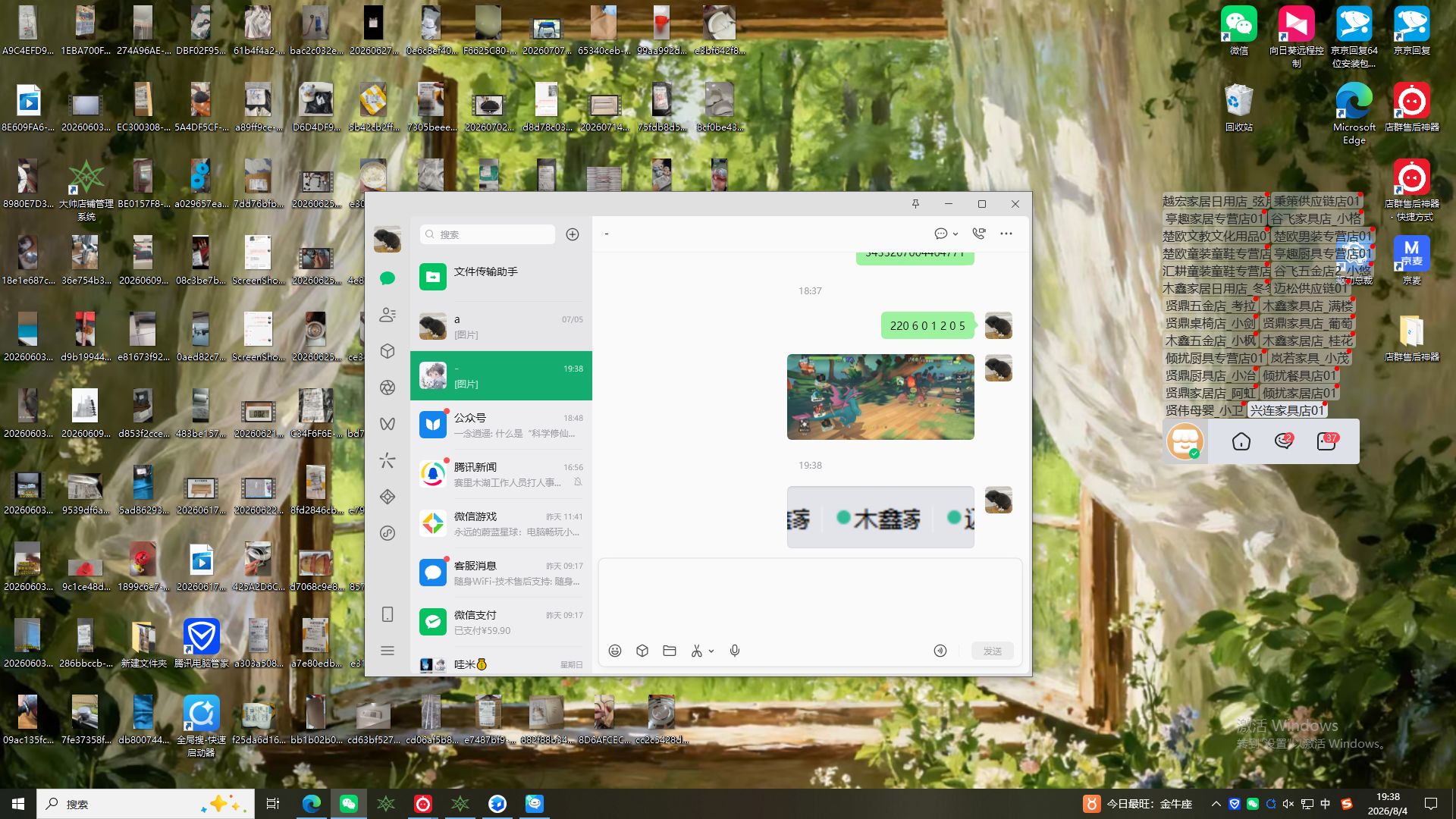Image resolution: width=1456 pixels, height=819 pixels.
Task: Open the 客服消息 conversation
Action: coord(501,573)
